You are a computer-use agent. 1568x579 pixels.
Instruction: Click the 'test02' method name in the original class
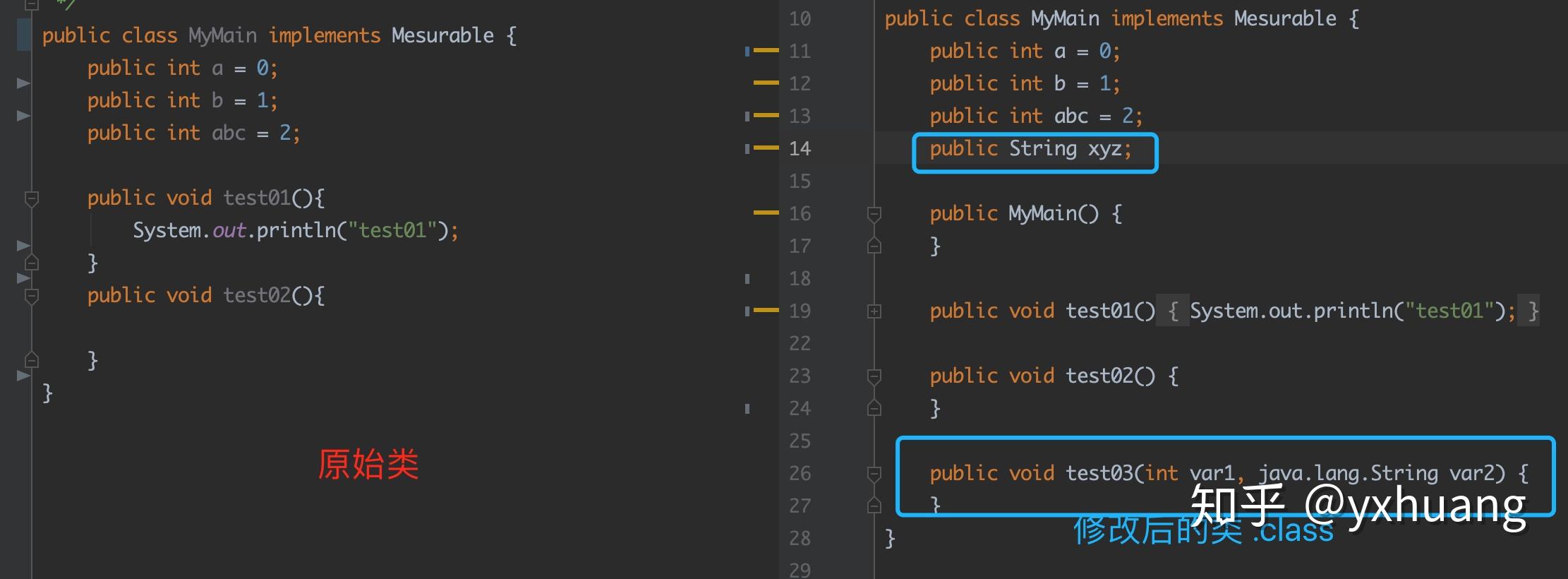pyautogui.click(x=257, y=295)
